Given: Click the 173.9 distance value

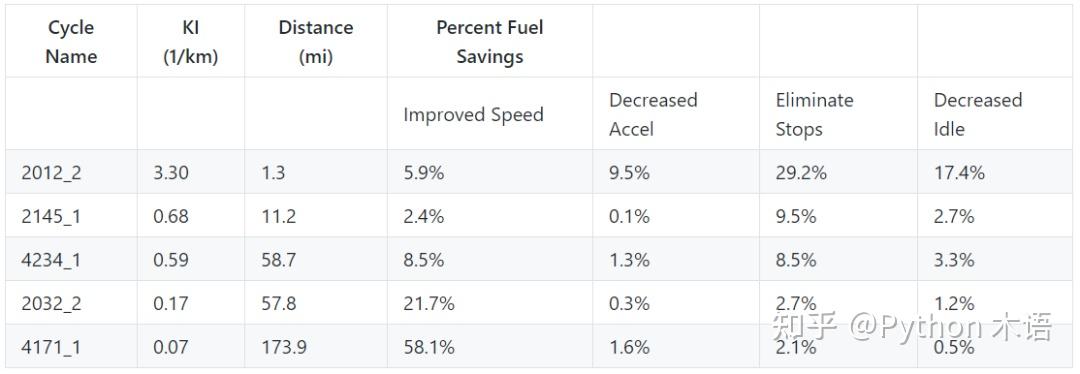Looking at the screenshot, I should (284, 347).
